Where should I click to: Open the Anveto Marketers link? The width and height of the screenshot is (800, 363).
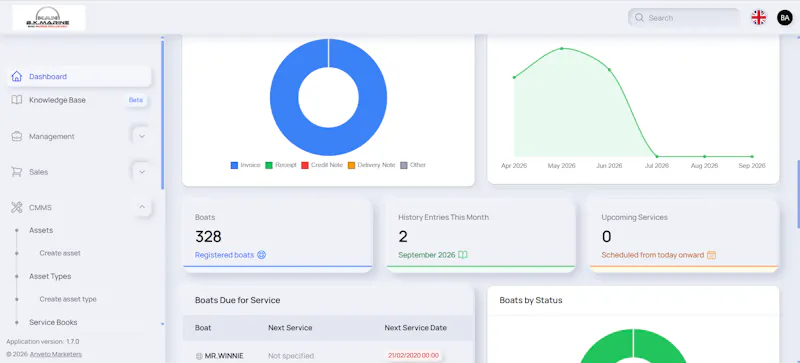click(56, 354)
